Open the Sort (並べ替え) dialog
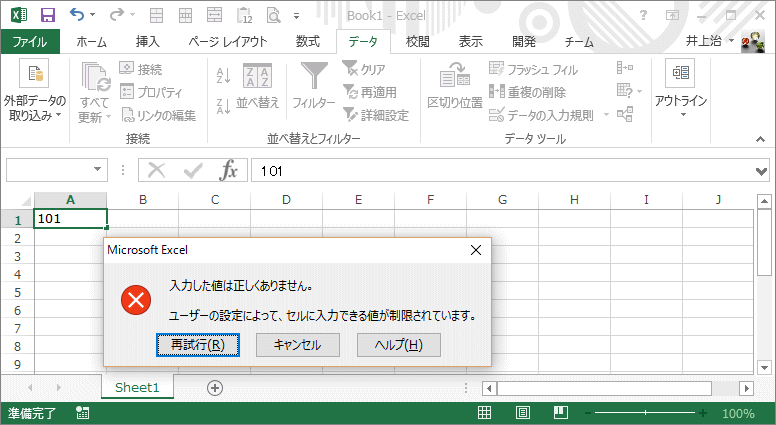Viewport: 776px width, 425px height. (257, 86)
